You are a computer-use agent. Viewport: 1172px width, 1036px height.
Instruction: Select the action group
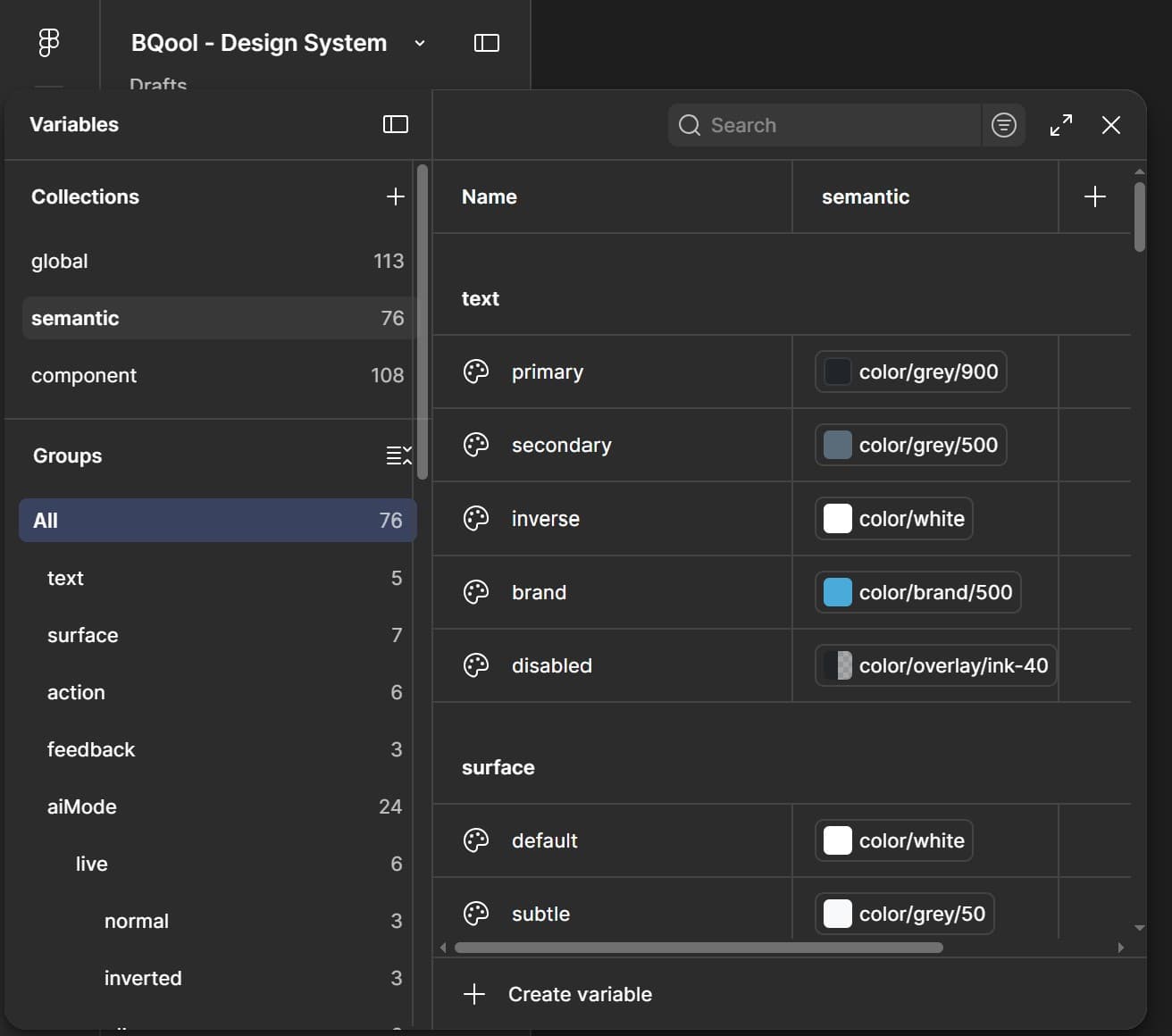218,692
